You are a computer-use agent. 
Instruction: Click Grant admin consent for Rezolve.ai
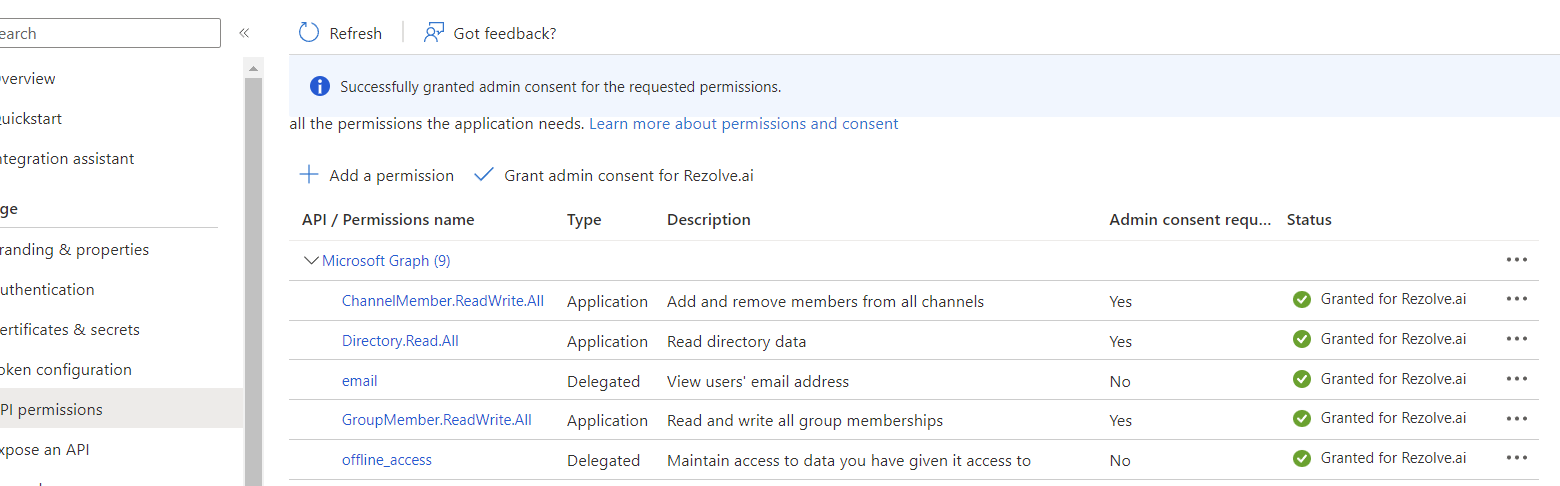pyautogui.click(x=614, y=175)
